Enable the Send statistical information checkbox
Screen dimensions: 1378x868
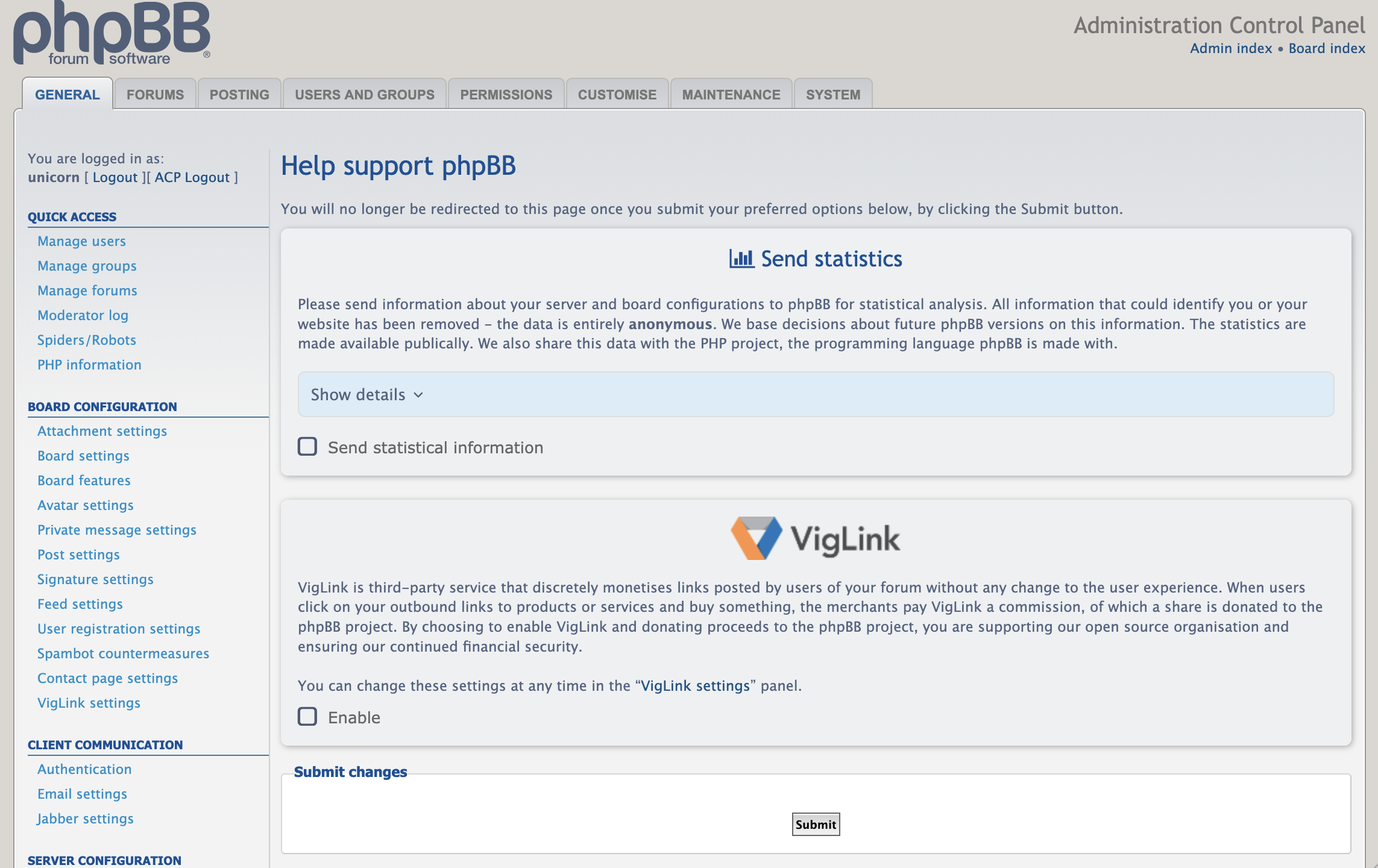coord(307,447)
